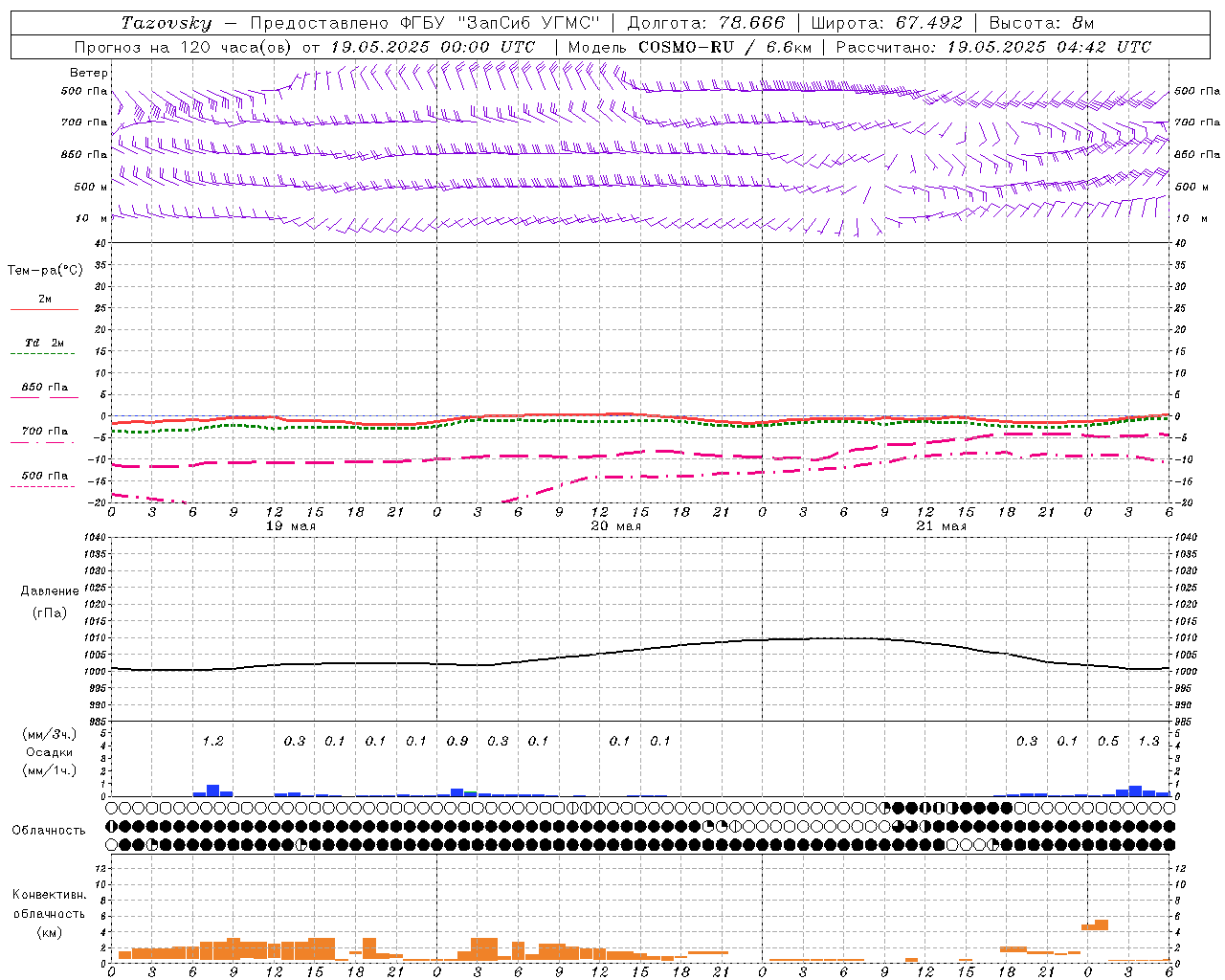Click the red 2м legend line sample
This screenshot has height=980, width=1225.
pyautogui.click(x=44, y=309)
